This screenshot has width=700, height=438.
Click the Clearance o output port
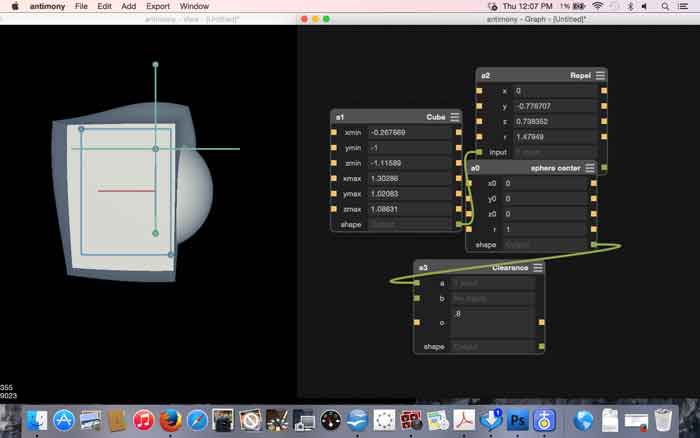coord(542,322)
